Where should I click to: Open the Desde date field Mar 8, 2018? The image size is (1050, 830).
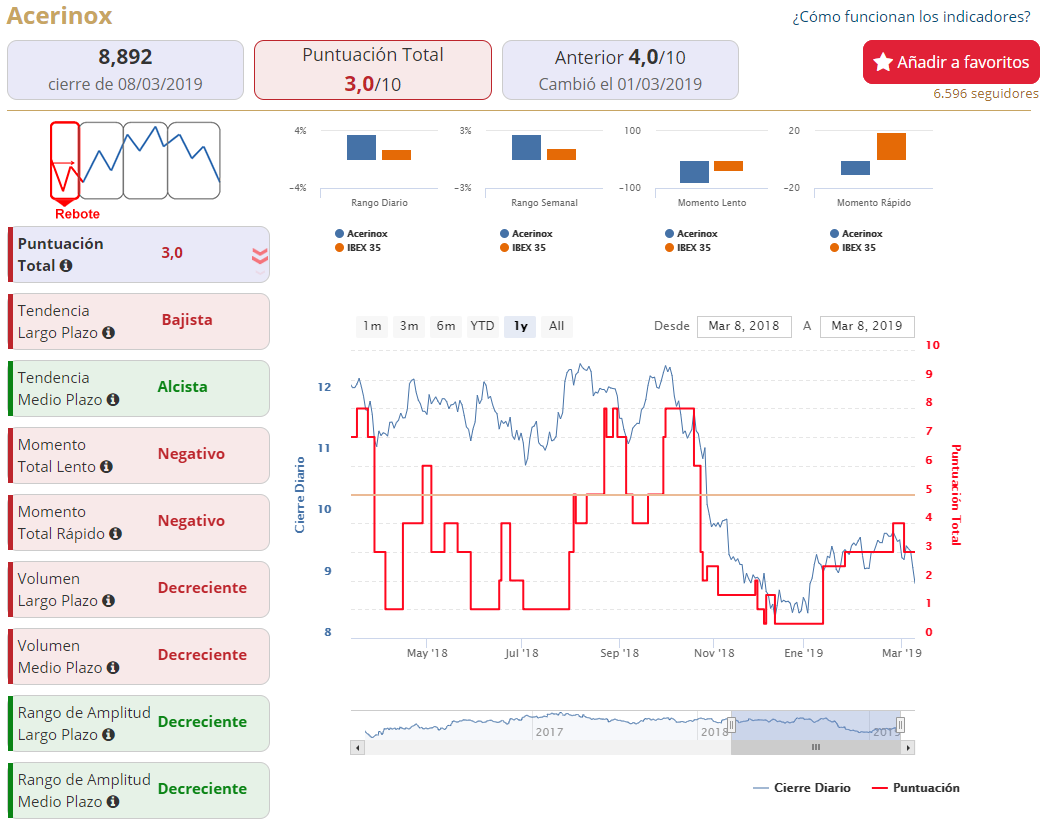744,326
